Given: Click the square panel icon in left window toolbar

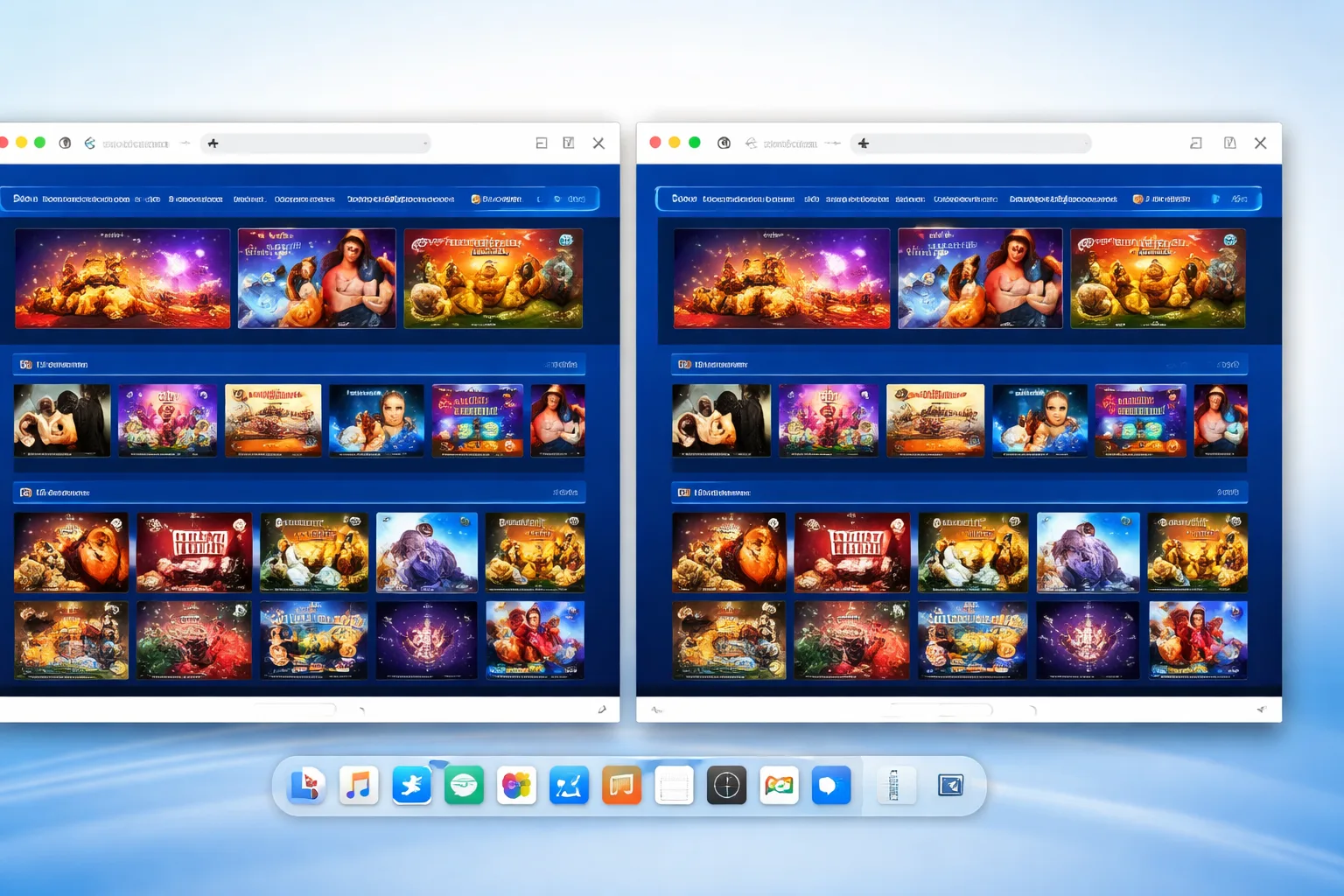Looking at the screenshot, I should [x=542, y=143].
